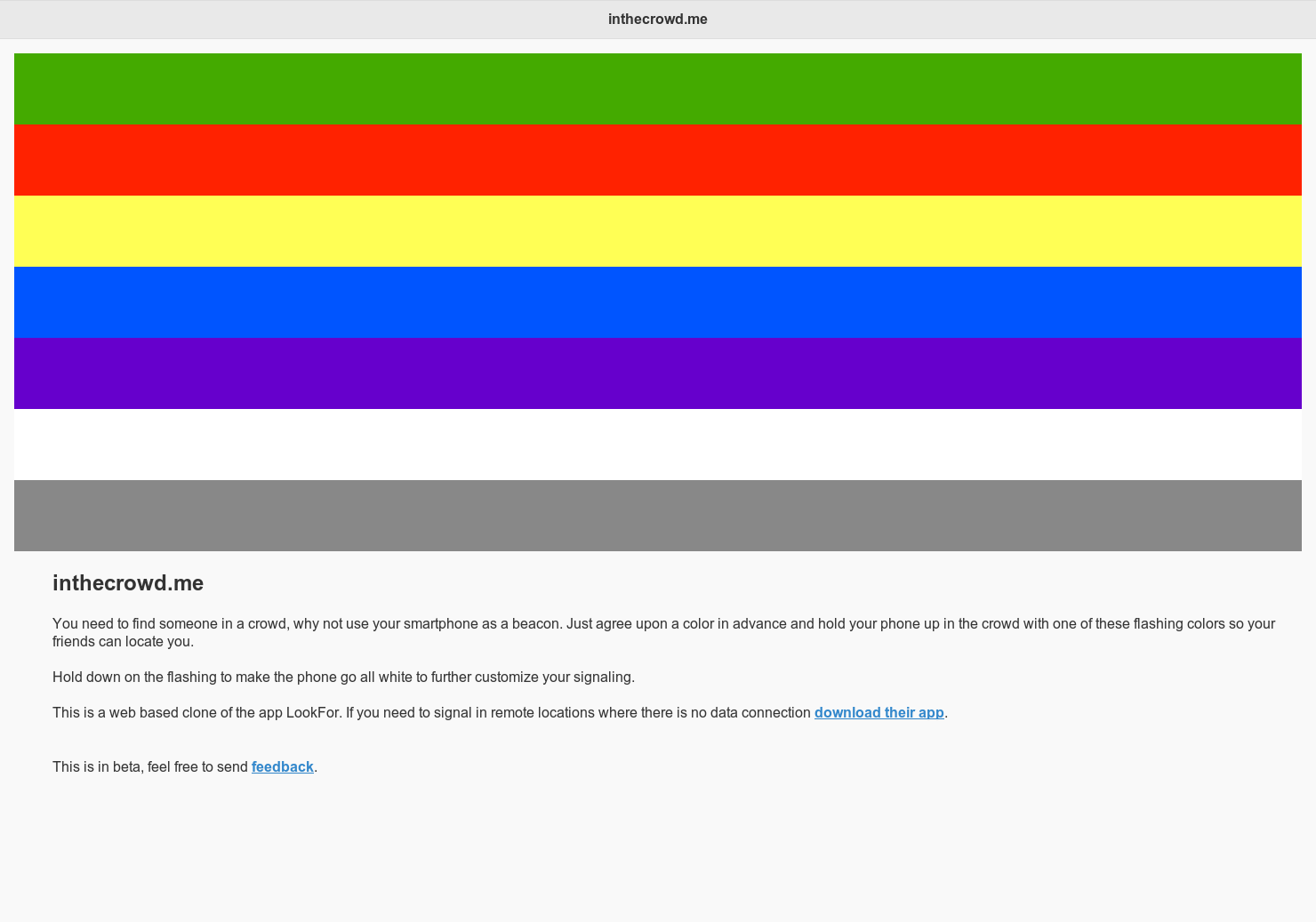
Task: Select the gray color bar
Action: click(x=658, y=516)
